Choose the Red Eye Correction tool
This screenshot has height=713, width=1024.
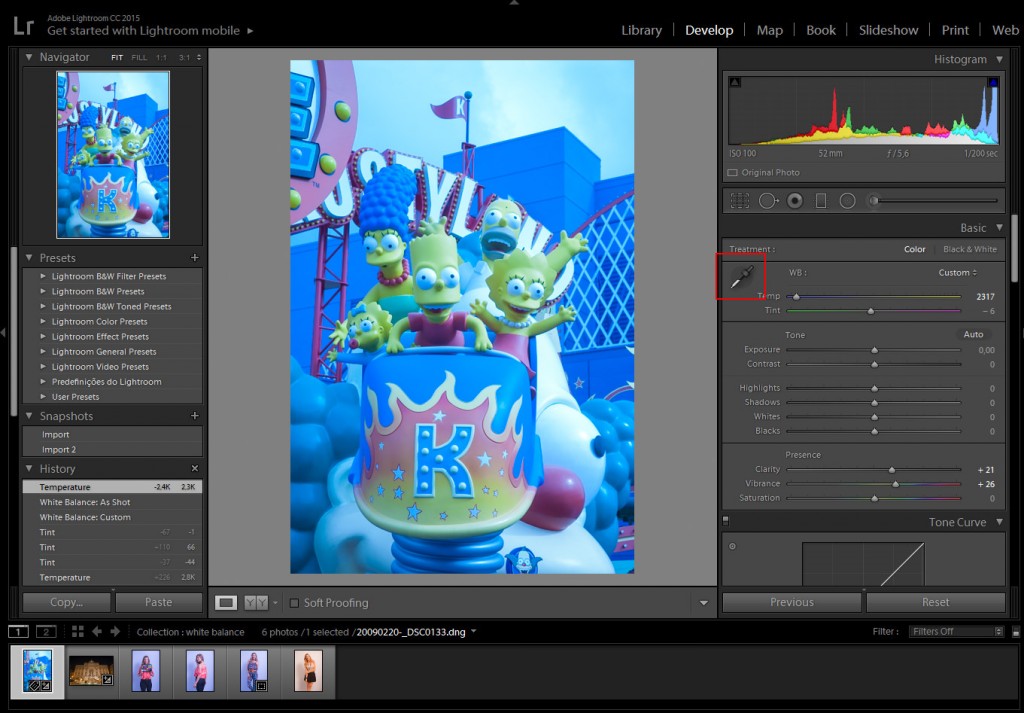(x=795, y=200)
